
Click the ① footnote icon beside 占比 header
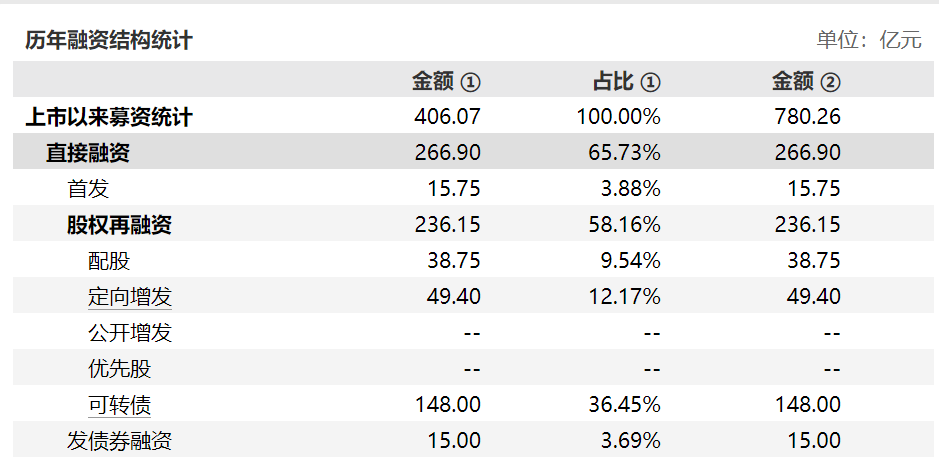(650, 82)
